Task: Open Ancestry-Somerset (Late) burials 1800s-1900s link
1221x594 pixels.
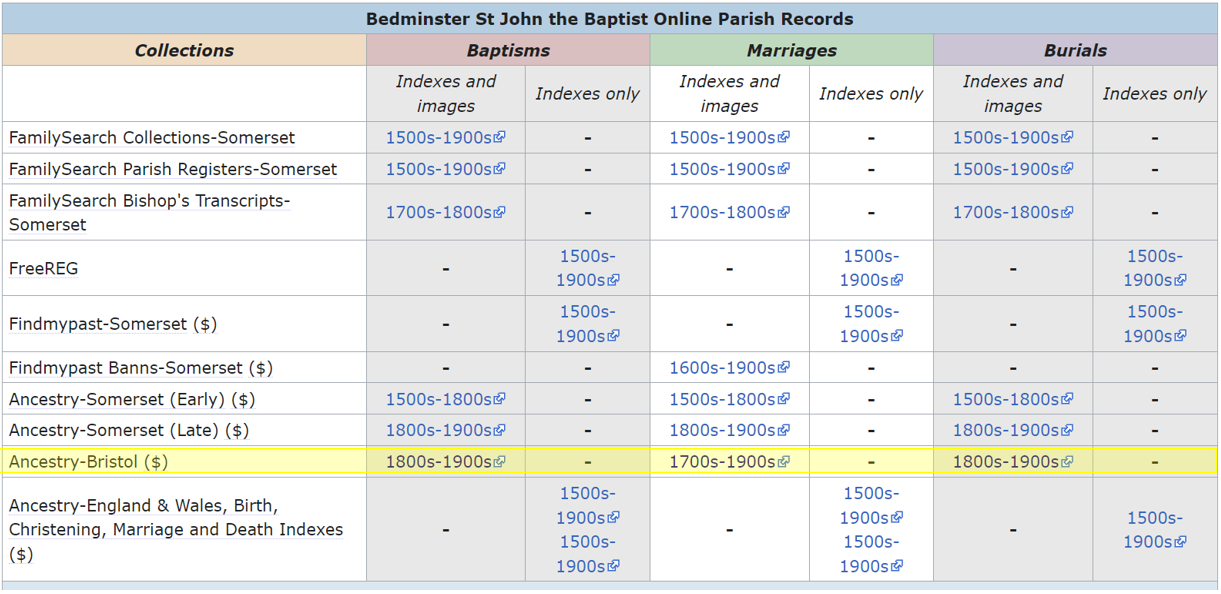Action: tap(1013, 430)
